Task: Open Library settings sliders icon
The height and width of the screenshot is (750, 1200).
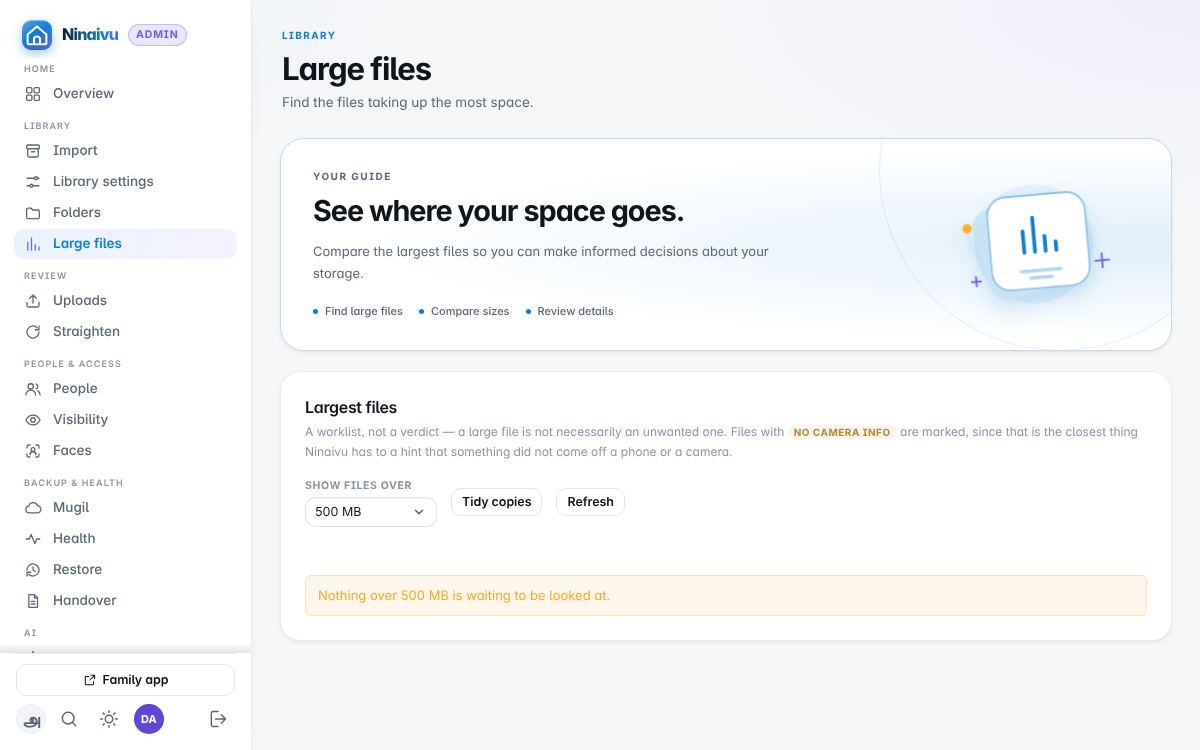Action: pos(33,182)
